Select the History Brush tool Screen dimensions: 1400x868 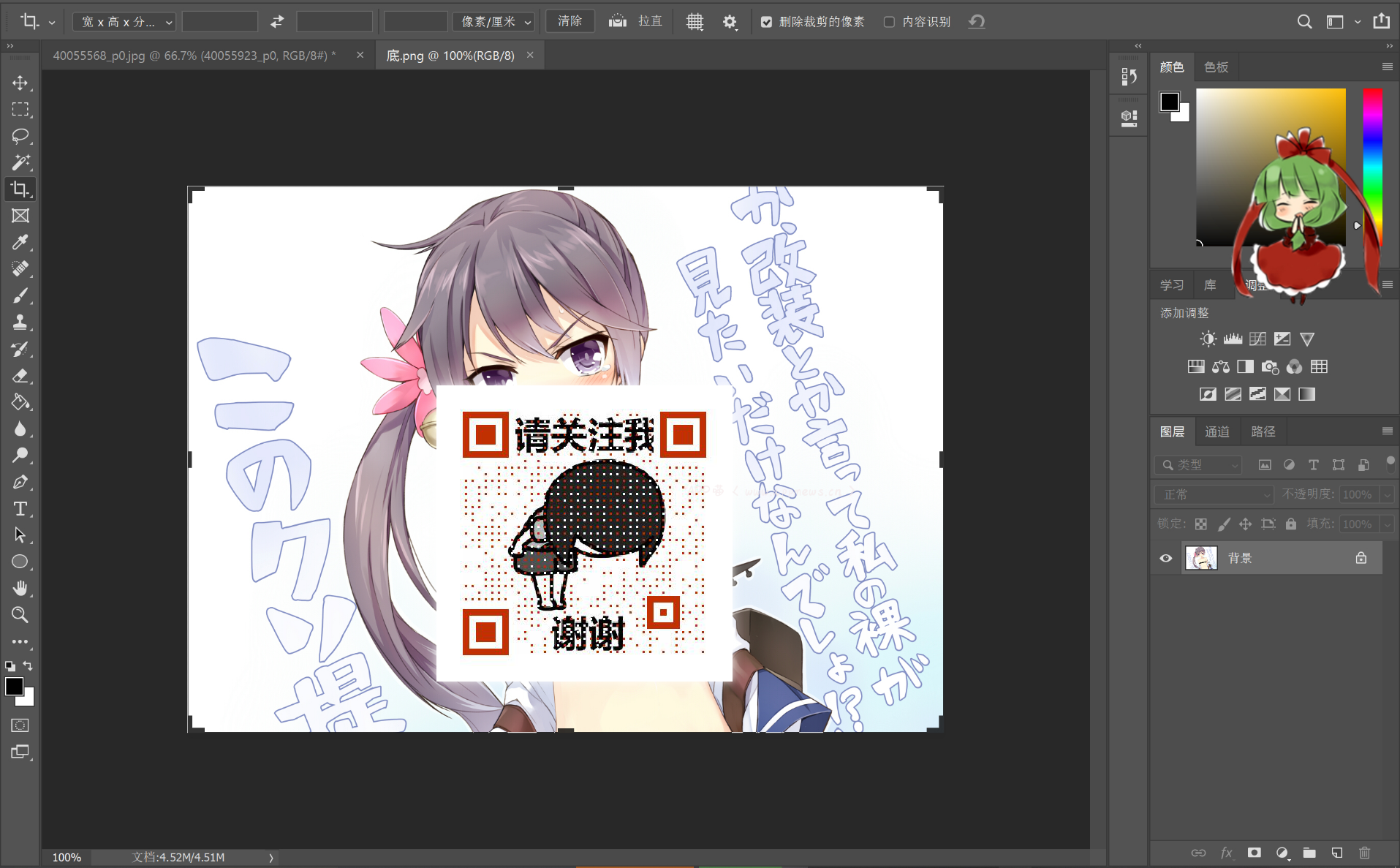click(x=20, y=349)
